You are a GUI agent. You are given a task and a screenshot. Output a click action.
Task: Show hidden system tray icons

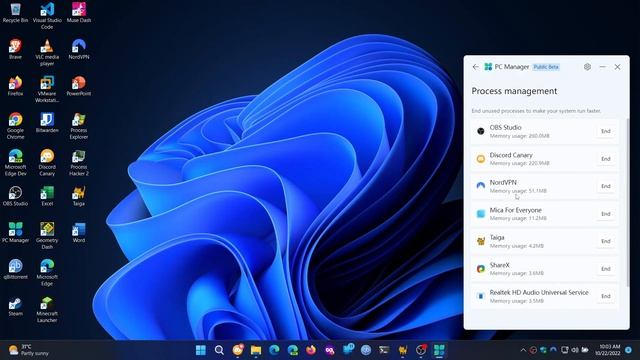pyautogui.click(x=523, y=350)
